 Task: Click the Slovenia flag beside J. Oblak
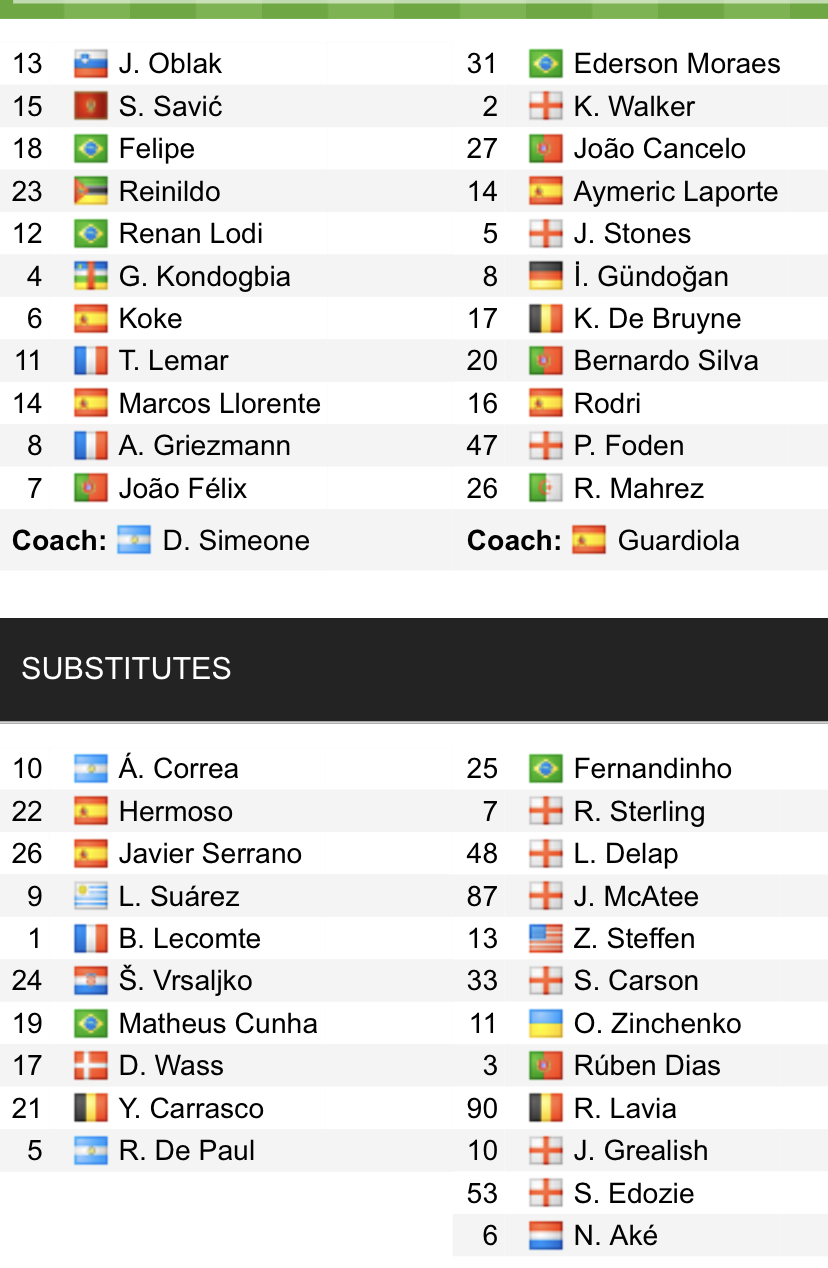(x=90, y=64)
